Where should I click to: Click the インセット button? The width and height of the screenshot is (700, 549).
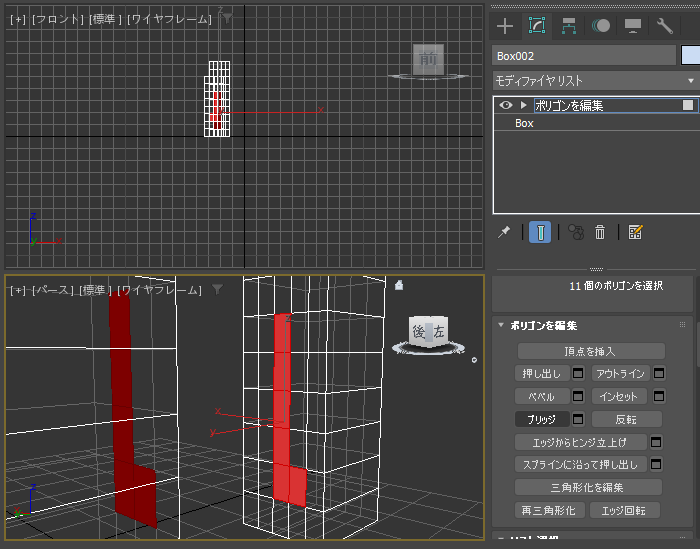point(621,396)
